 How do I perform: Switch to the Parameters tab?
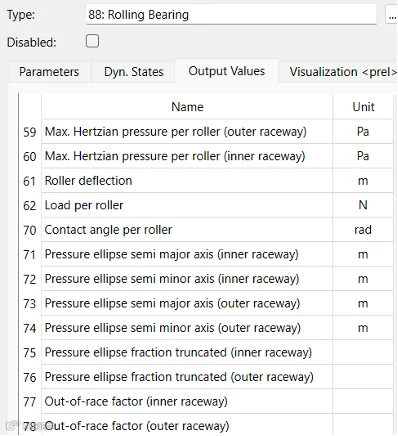click(x=49, y=72)
